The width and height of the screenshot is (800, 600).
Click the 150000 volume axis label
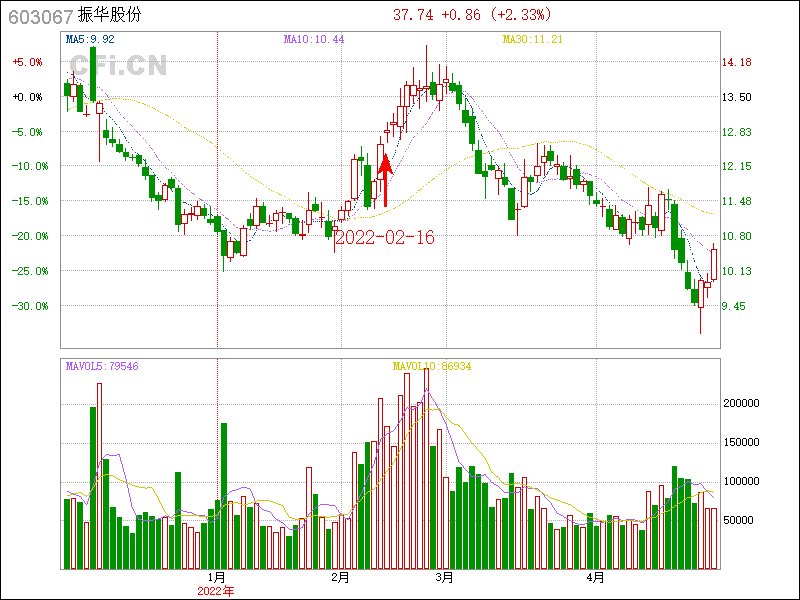pos(741,442)
